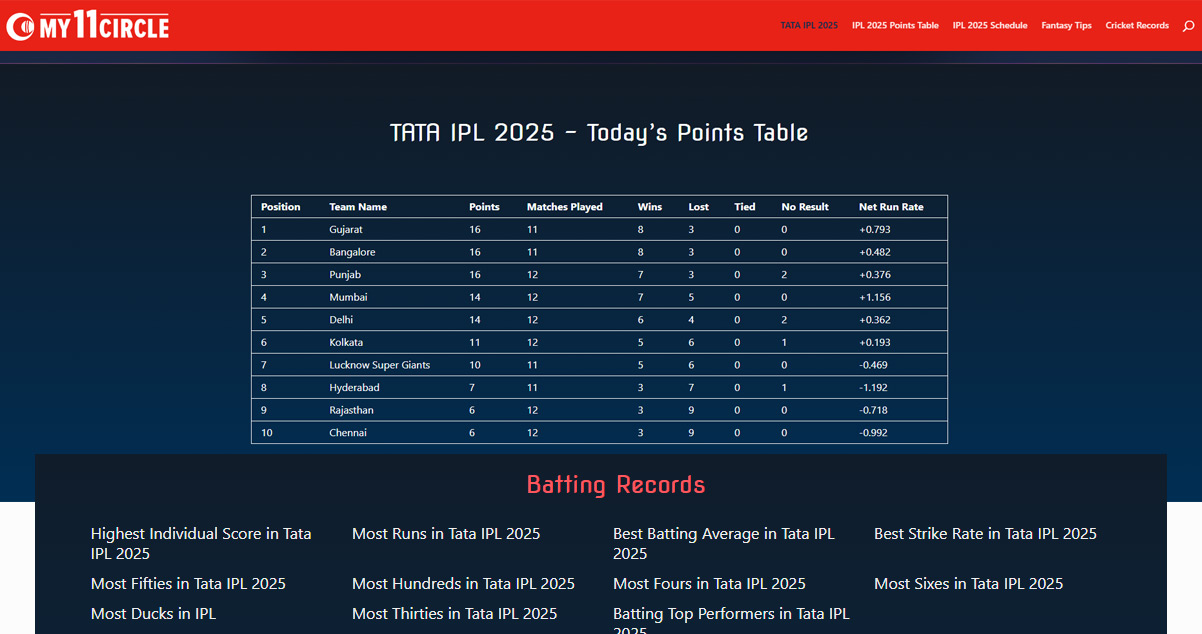Open Batting Top Performers in Tata IPL link
This screenshot has height=634, width=1202.
coord(731,620)
